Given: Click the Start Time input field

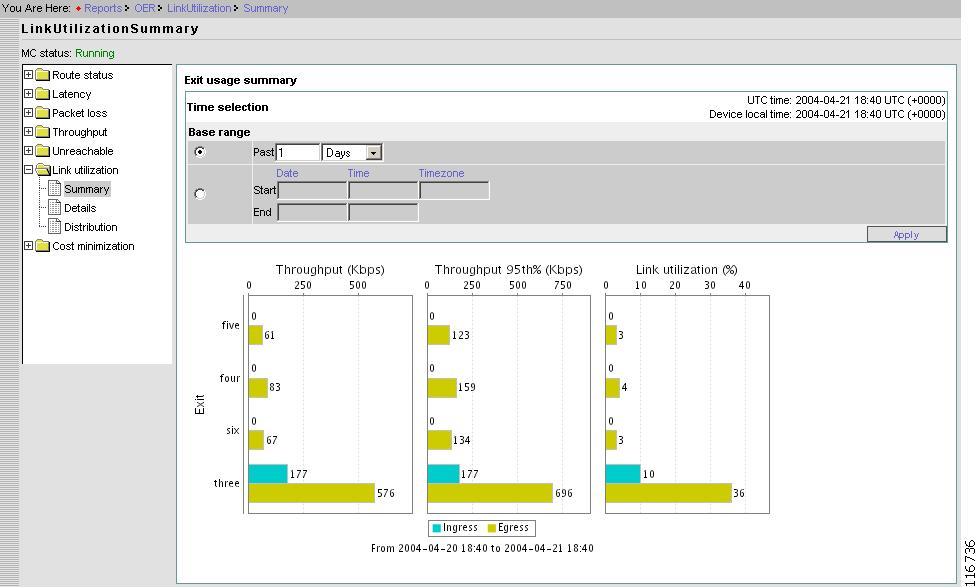Looking at the screenshot, I should click(x=383, y=191).
